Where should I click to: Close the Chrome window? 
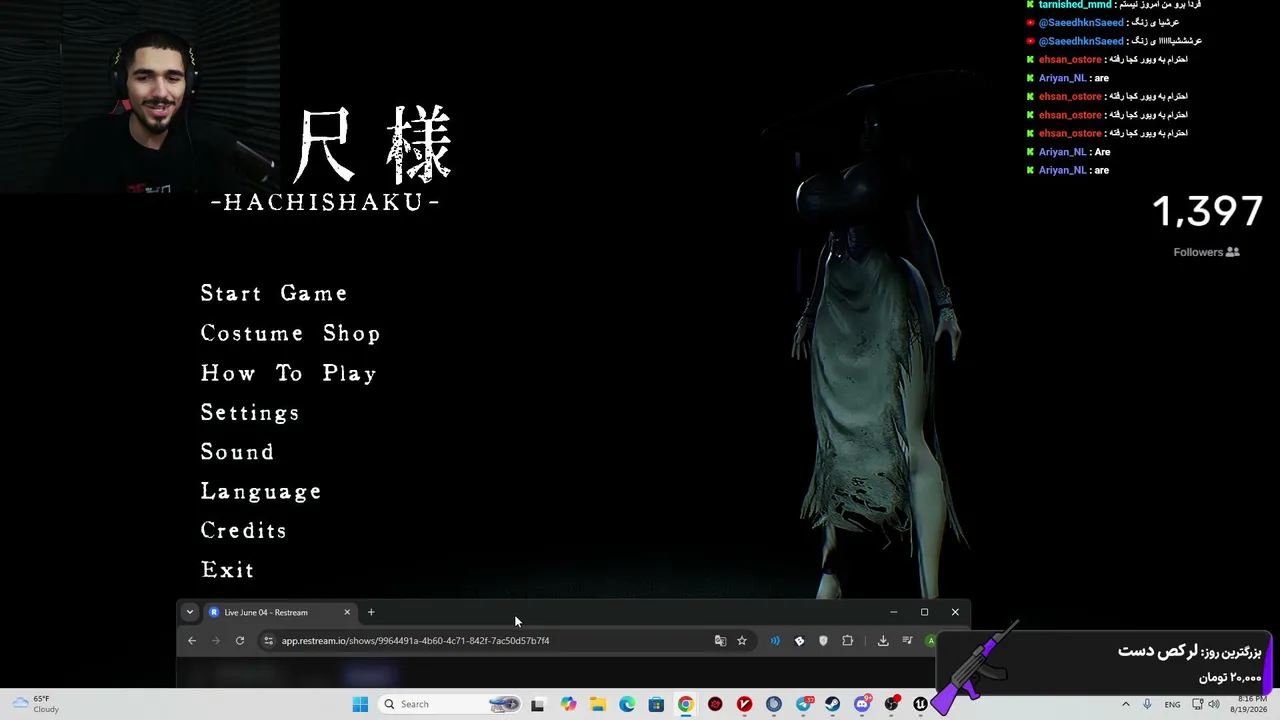pos(955,612)
